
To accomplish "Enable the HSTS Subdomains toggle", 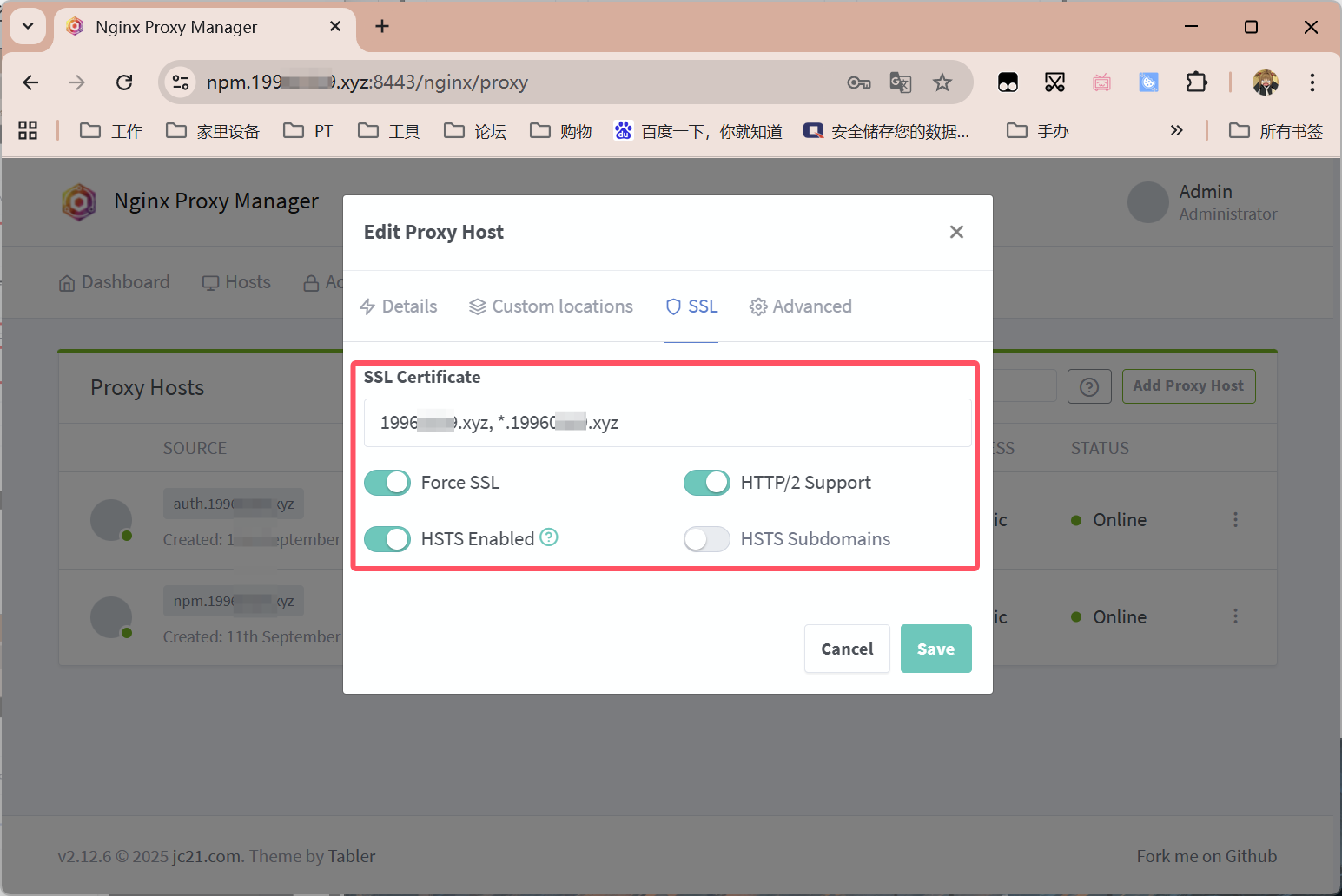I will tap(707, 539).
